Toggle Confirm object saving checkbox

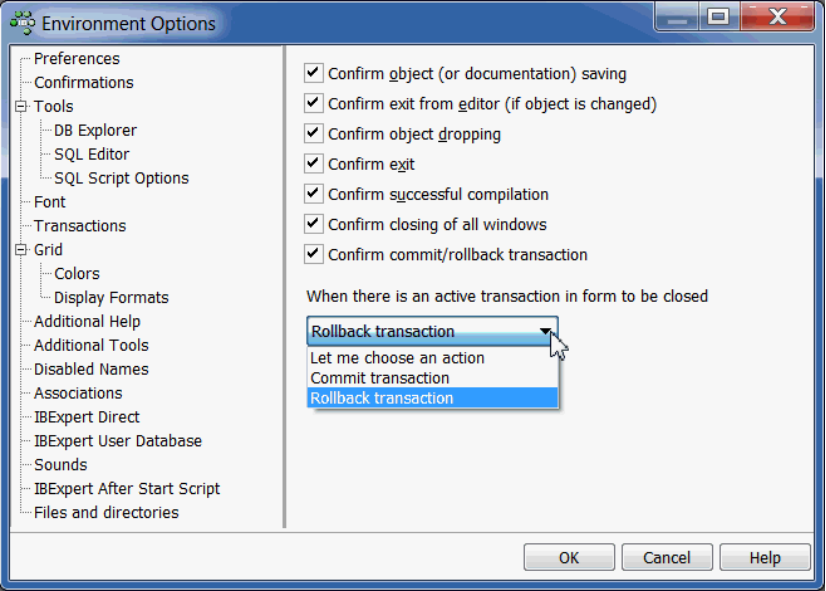point(314,73)
